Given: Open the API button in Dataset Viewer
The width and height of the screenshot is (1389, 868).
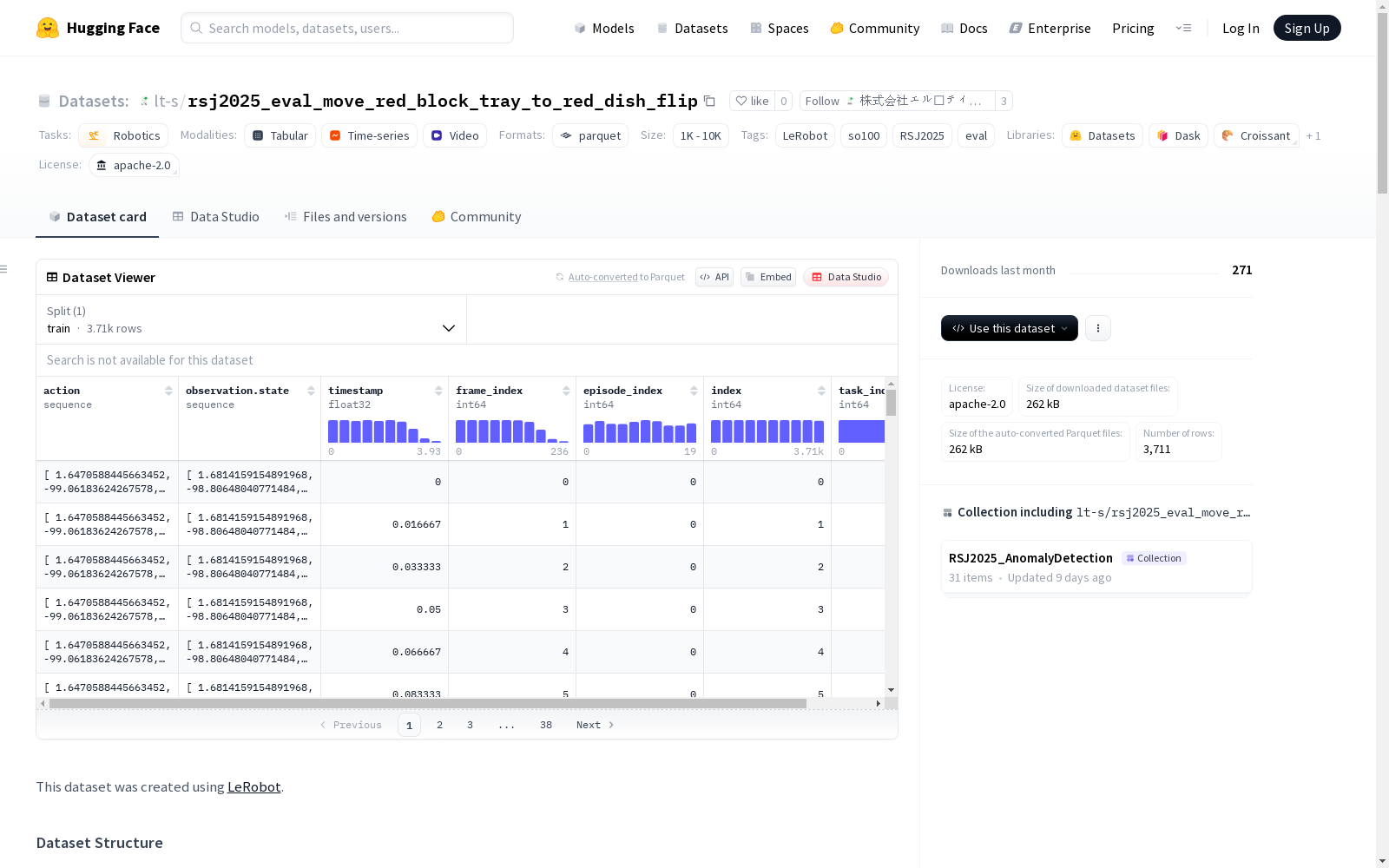Looking at the screenshot, I should pos(714,277).
